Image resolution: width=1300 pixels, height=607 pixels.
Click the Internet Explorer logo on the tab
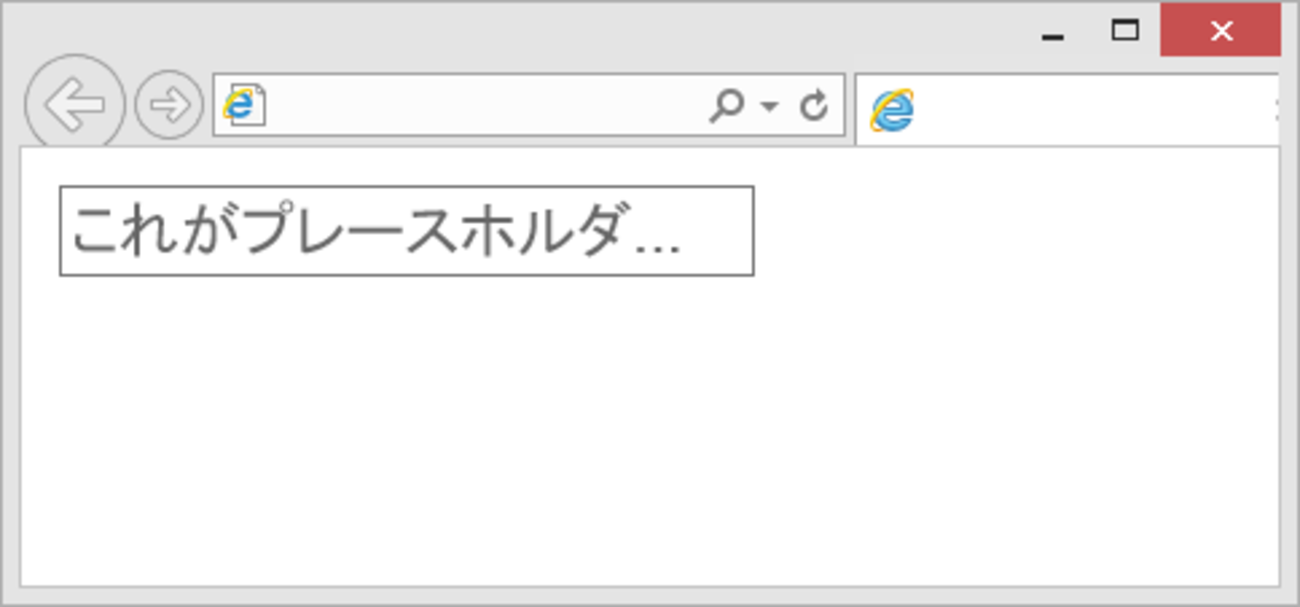coord(891,110)
